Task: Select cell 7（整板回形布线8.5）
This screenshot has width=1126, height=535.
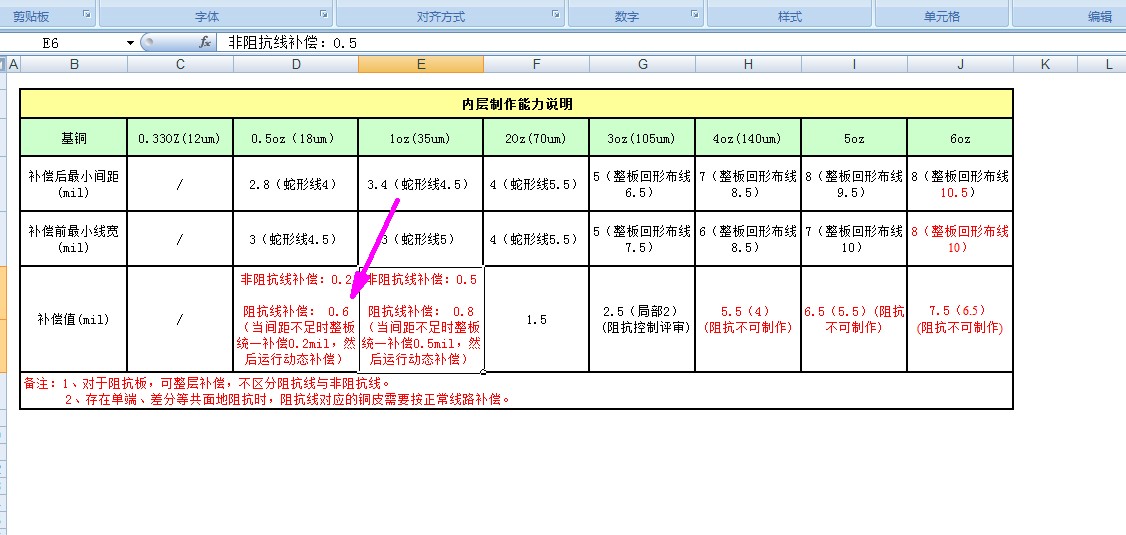Action: point(748,184)
